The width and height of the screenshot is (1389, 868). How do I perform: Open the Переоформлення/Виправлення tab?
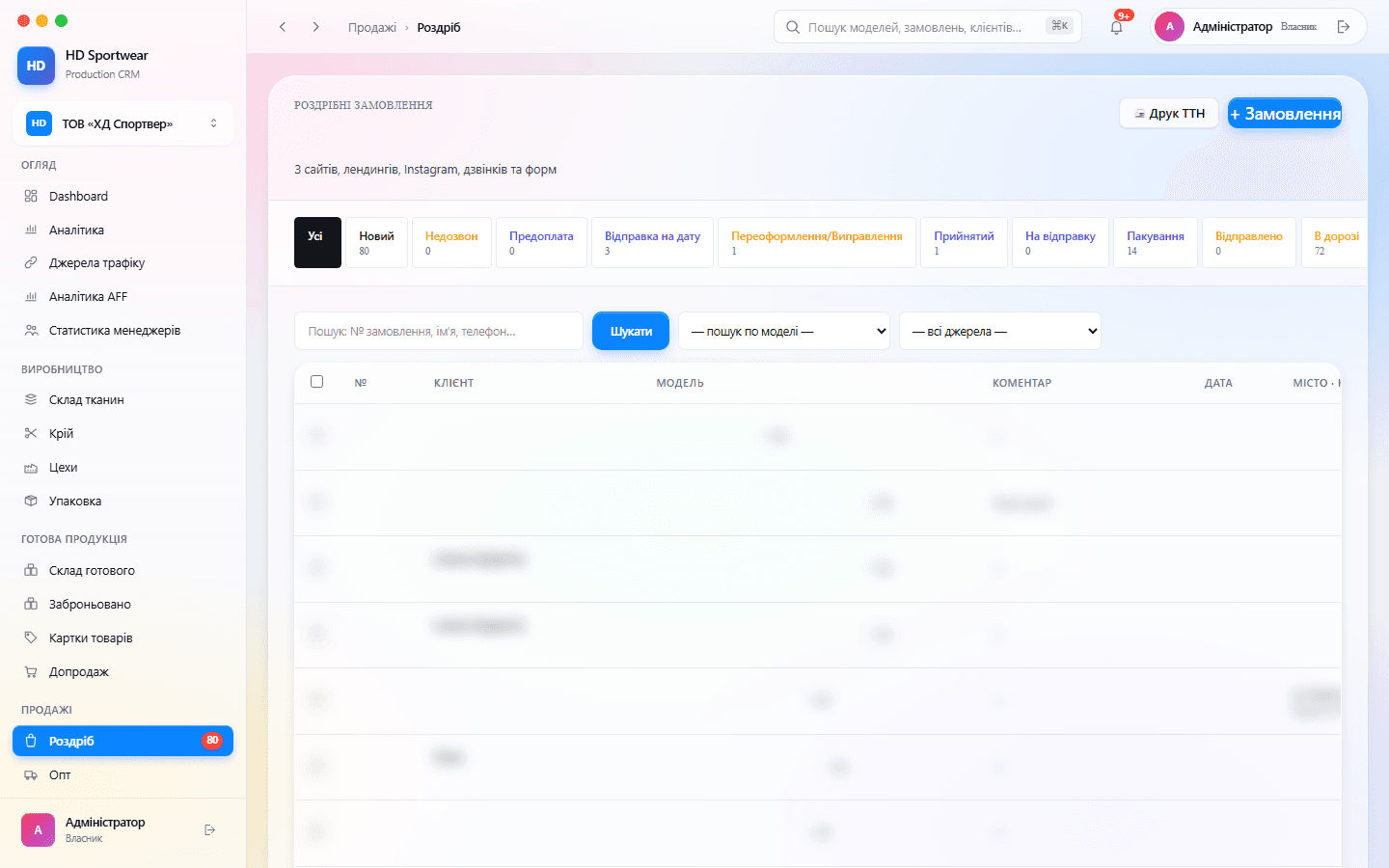(817, 242)
